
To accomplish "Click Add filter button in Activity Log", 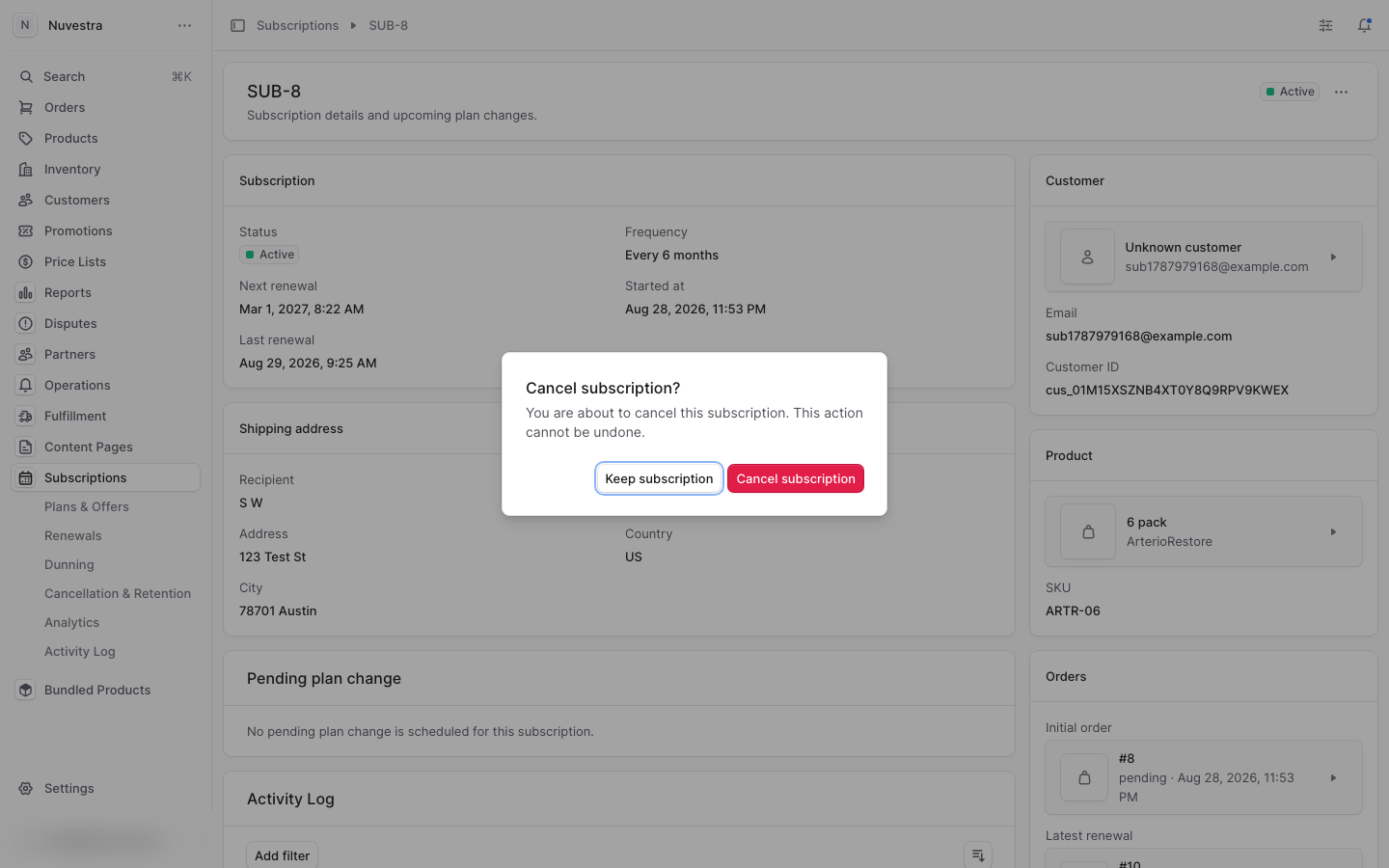I will 282,855.
